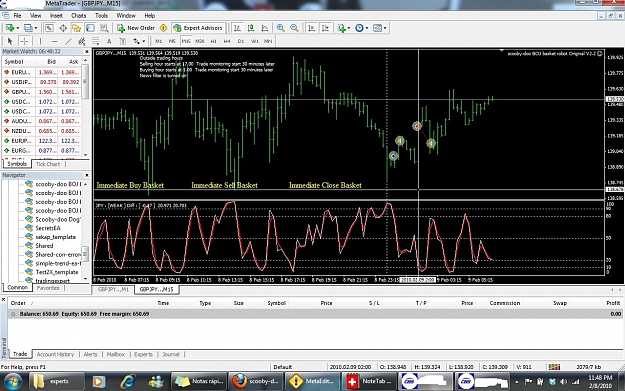The width and height of the screenshot is (625, 391).
Task: Open the Profiles toolbar icon
Action: coord(28,28)
